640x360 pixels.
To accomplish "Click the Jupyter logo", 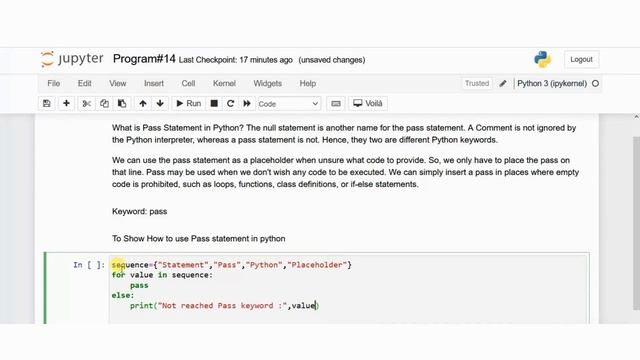I will click(x=72, y=59).
